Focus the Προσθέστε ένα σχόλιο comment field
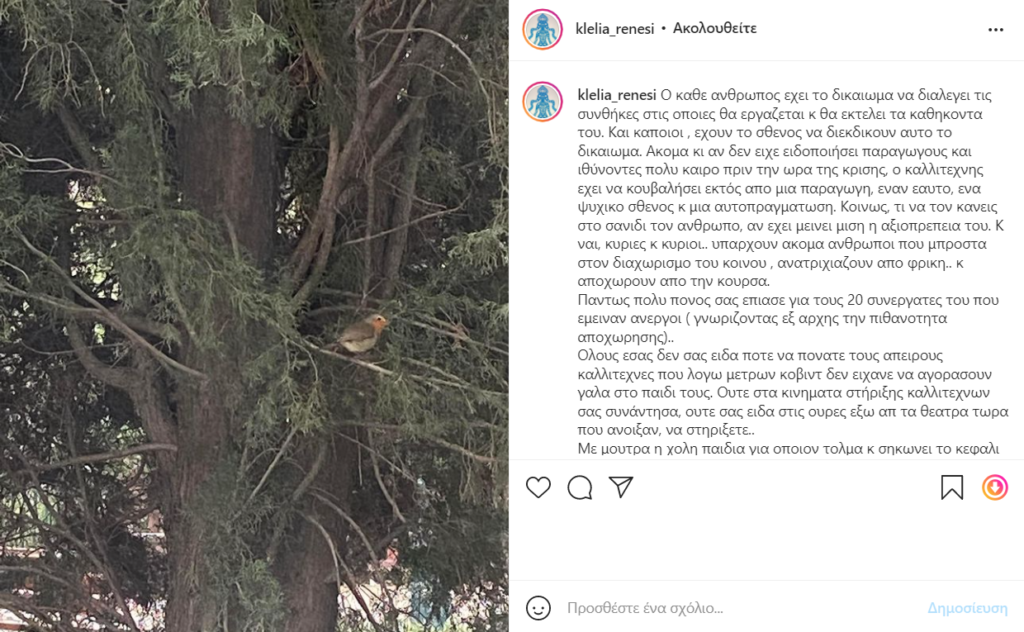The height and width of the screenshot is (632, 1024). pos(738,608)
